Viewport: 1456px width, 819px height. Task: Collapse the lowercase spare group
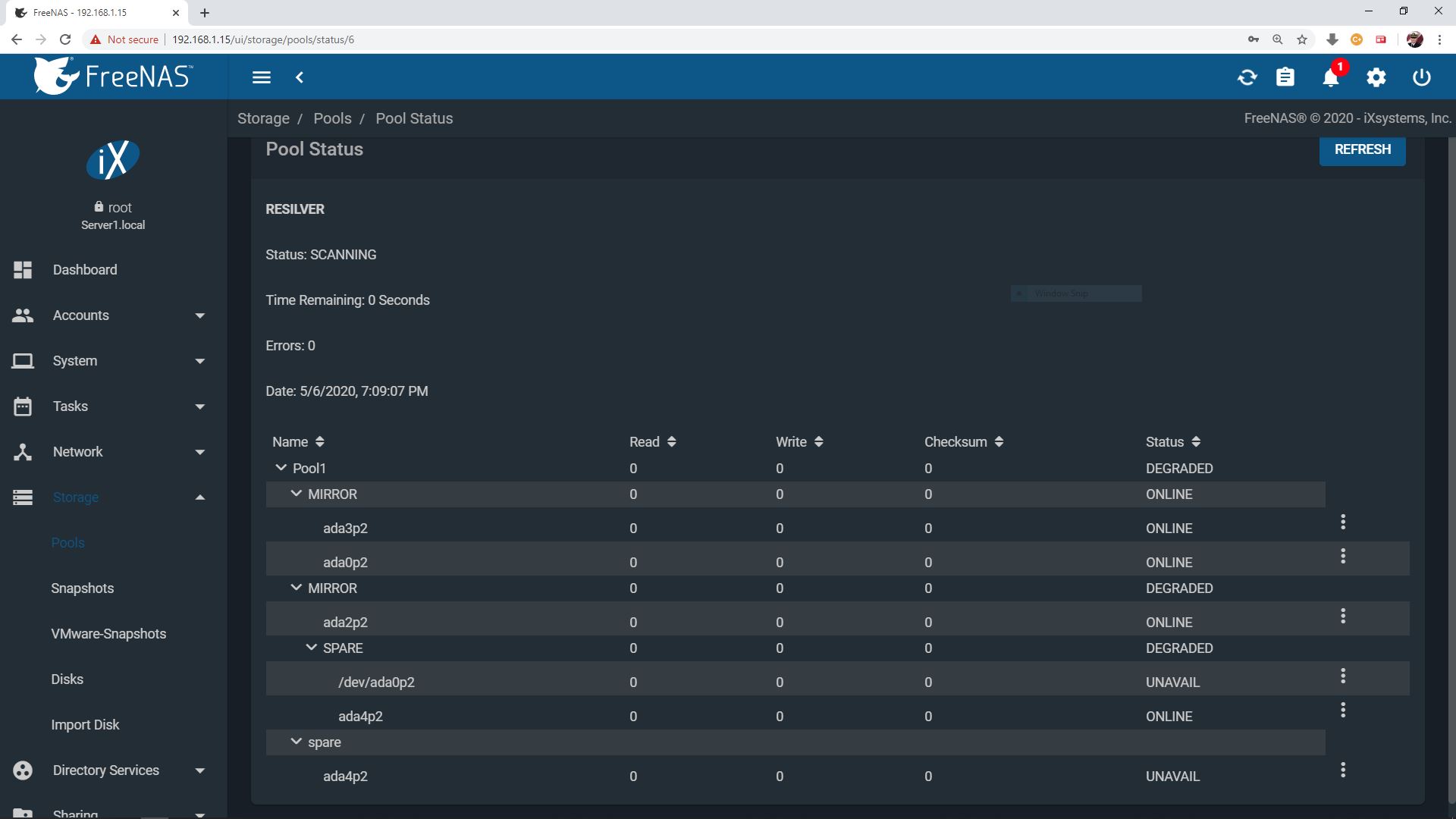pyautogui.click(x=297, y=742)
